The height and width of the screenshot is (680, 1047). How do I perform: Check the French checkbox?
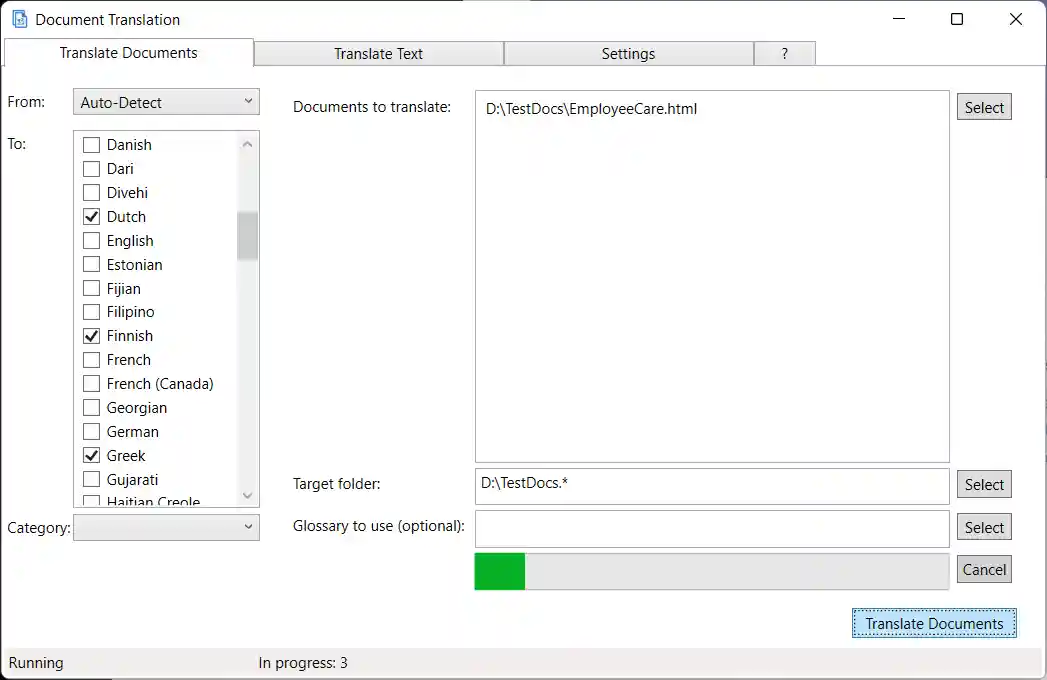(x=90, y=359)
